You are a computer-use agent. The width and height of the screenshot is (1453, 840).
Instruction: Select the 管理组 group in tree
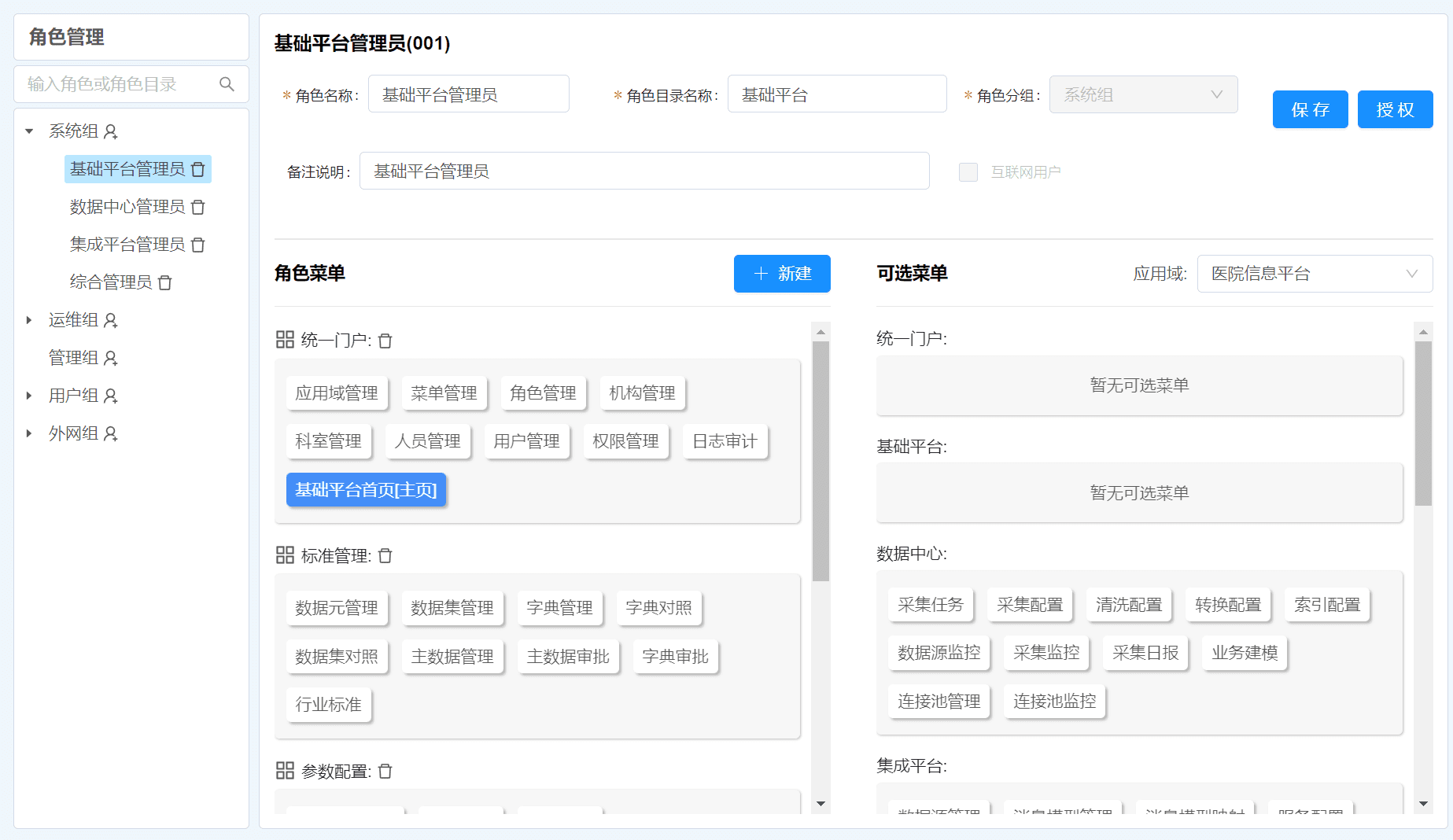click(73, 358)
